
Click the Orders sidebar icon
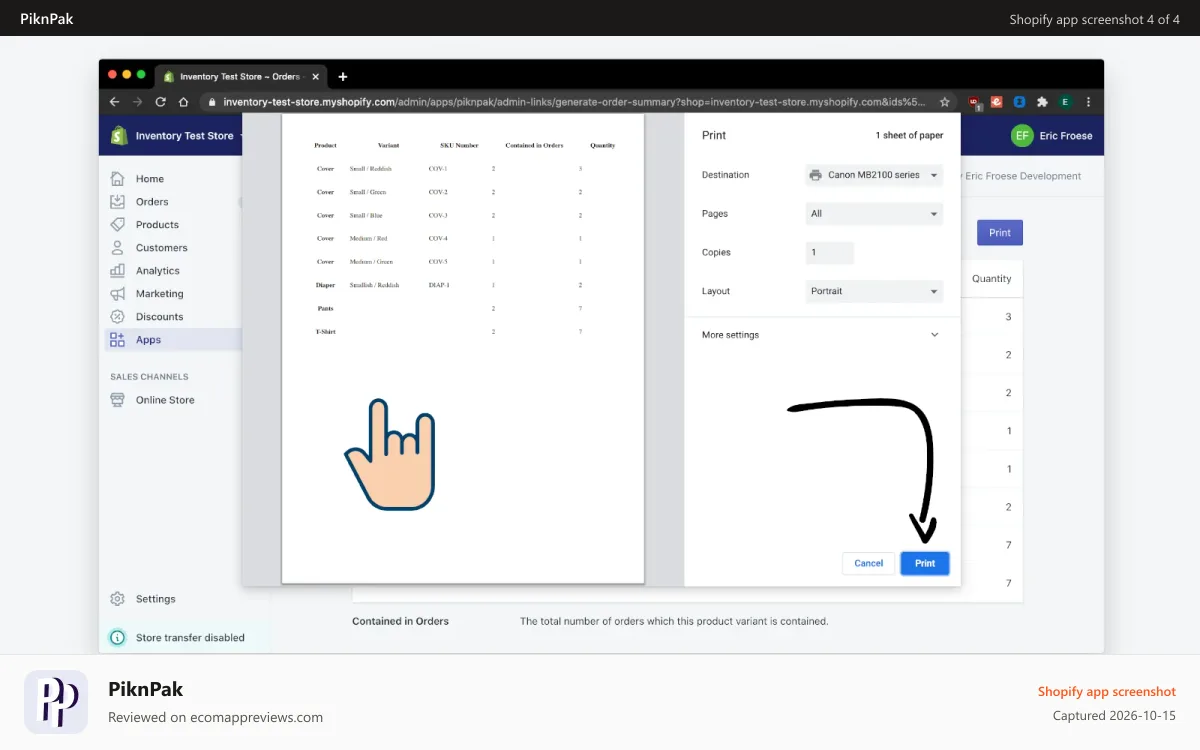pyautogui.click(x=117, y=201)
